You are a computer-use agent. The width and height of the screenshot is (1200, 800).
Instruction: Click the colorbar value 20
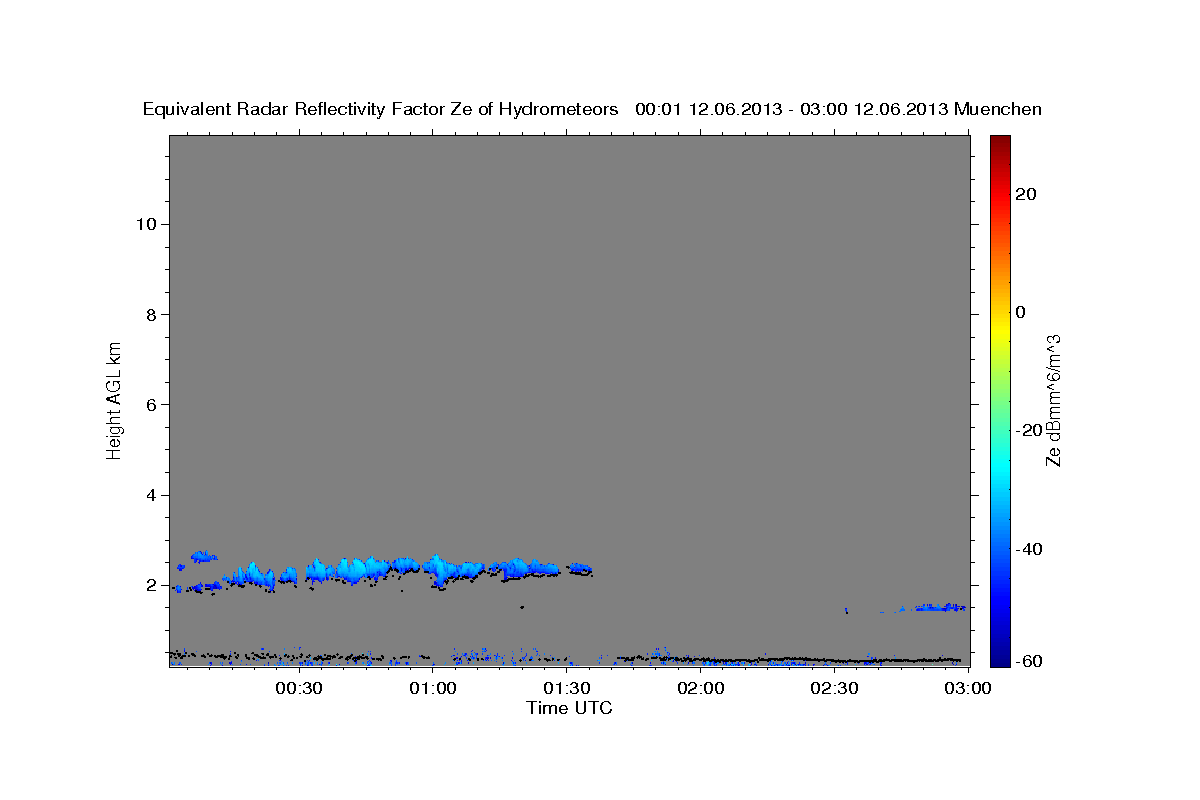pyautogui.click(x=1026, y=194)
